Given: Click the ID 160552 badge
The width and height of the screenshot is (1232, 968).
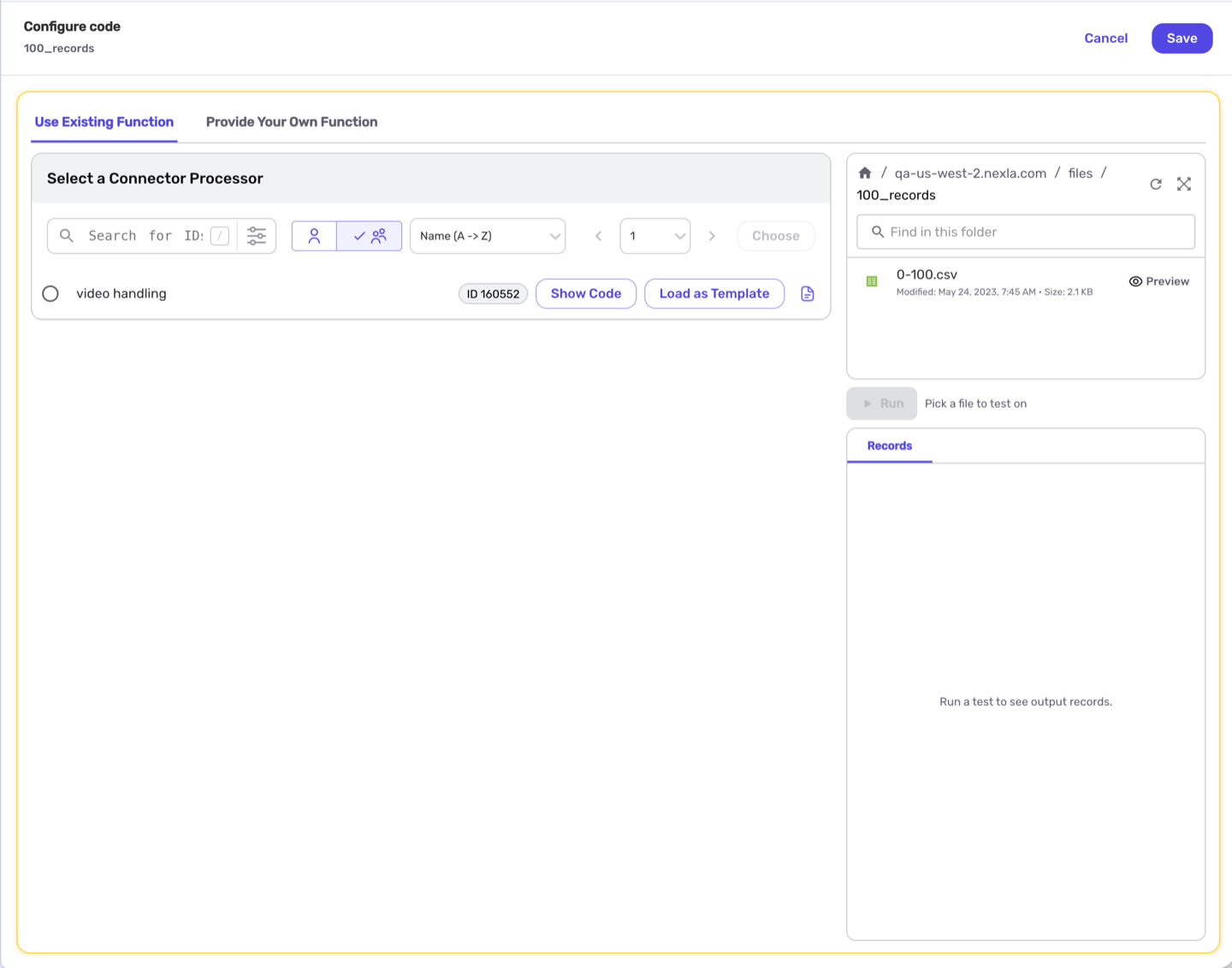Looking at the screenshot, I should tap(493, 294).
